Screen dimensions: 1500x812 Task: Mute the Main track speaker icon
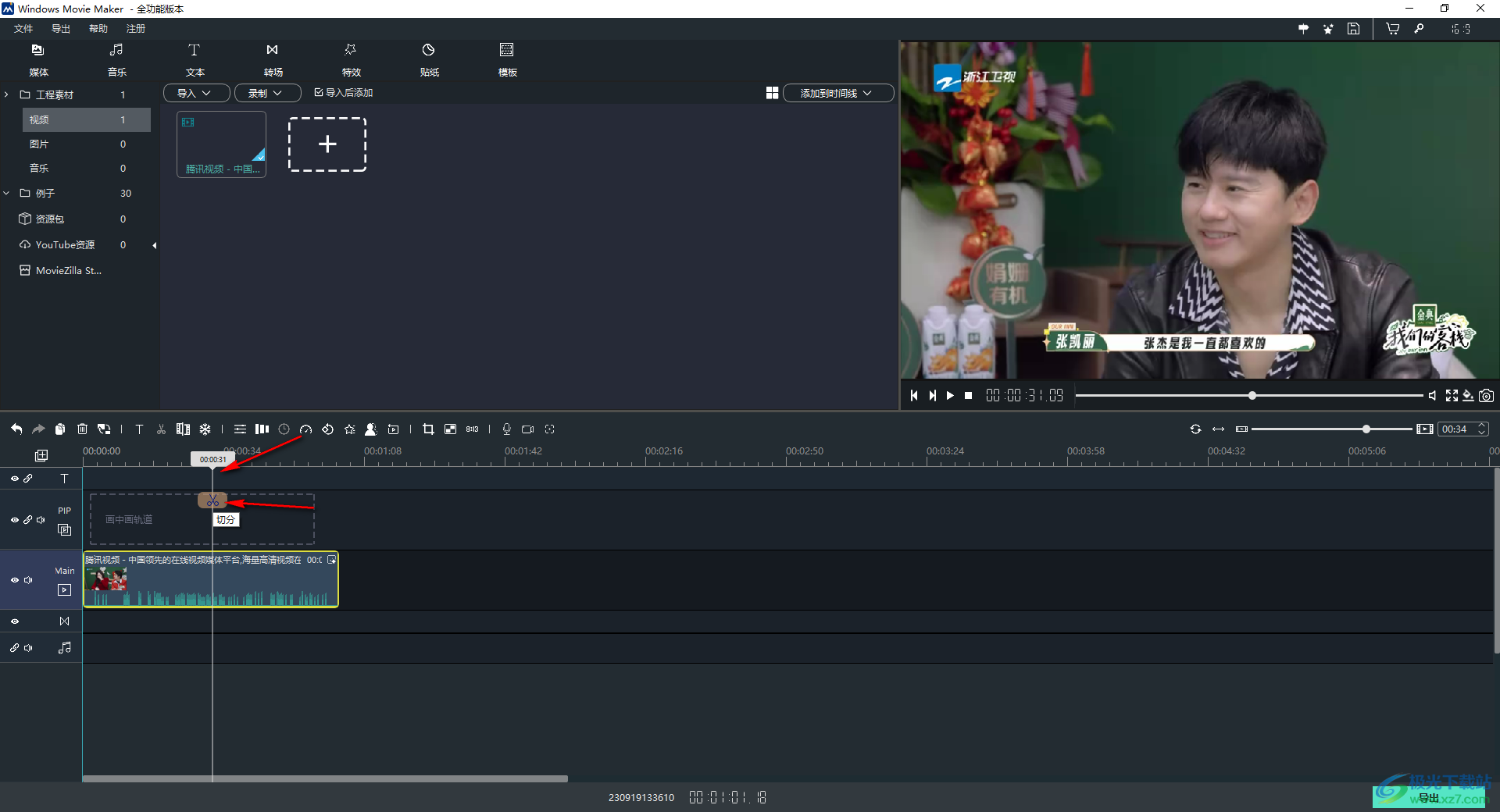(29, 580)
